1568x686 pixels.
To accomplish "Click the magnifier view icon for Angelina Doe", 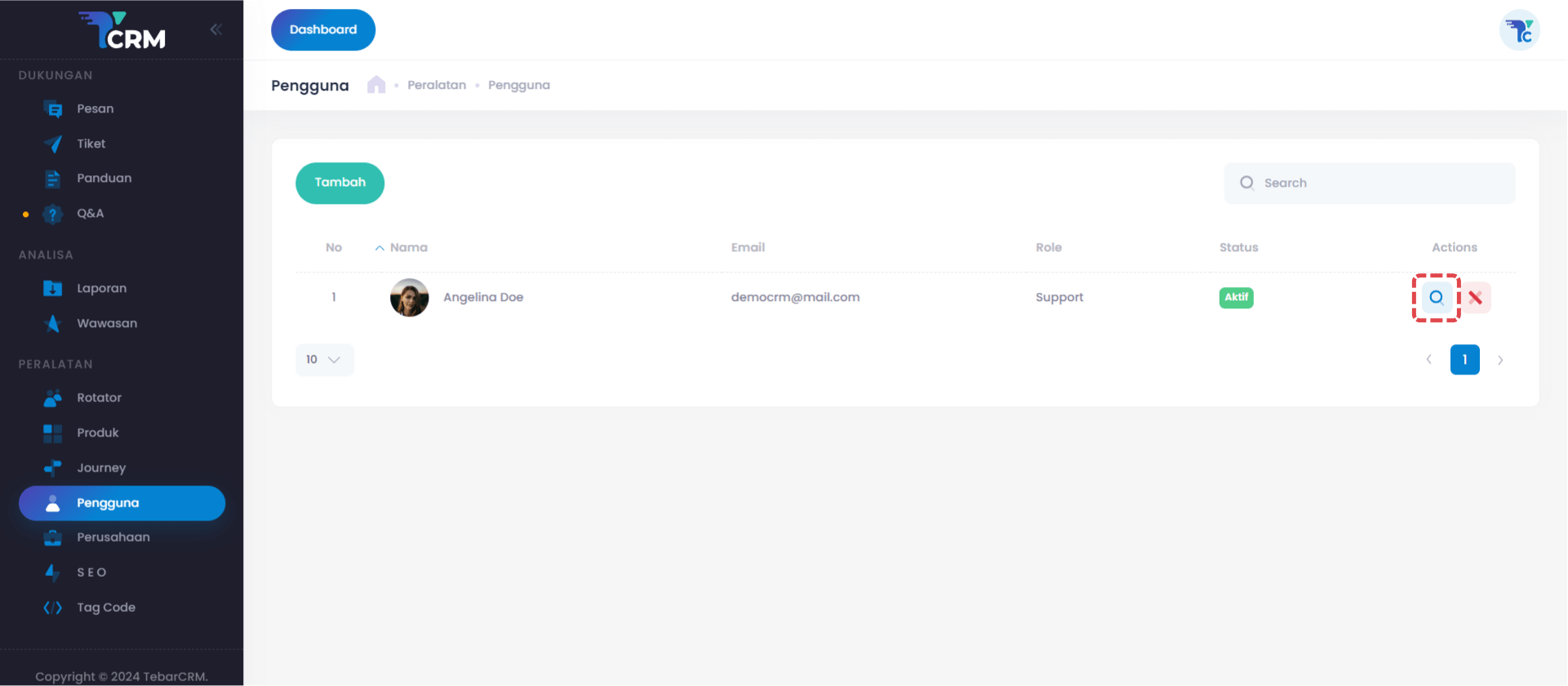I will 1436,298.
